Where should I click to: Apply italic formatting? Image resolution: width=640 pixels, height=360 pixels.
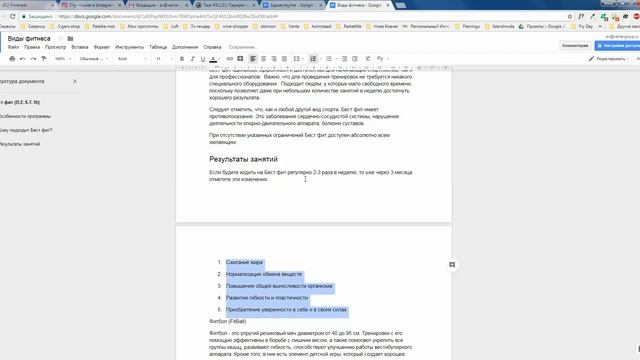[193, 59]
